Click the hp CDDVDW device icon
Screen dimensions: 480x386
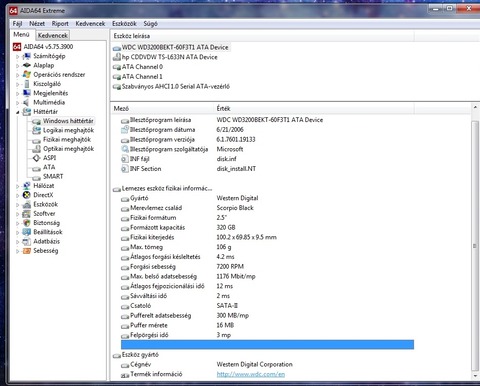pyautogui.click(x=117, y=57)
